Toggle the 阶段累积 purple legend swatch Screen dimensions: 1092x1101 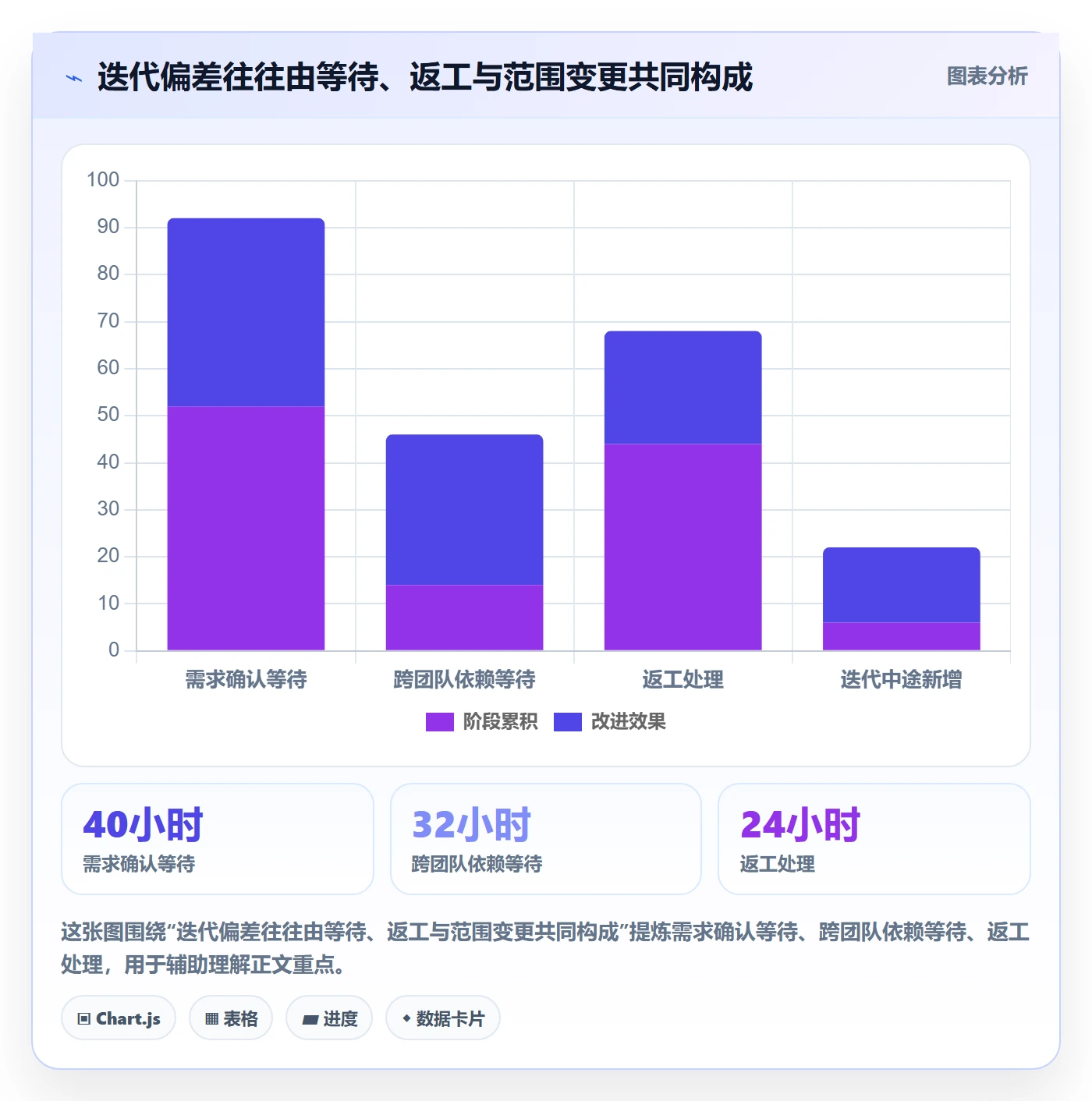pyautogui.click(x=439, y=722)
